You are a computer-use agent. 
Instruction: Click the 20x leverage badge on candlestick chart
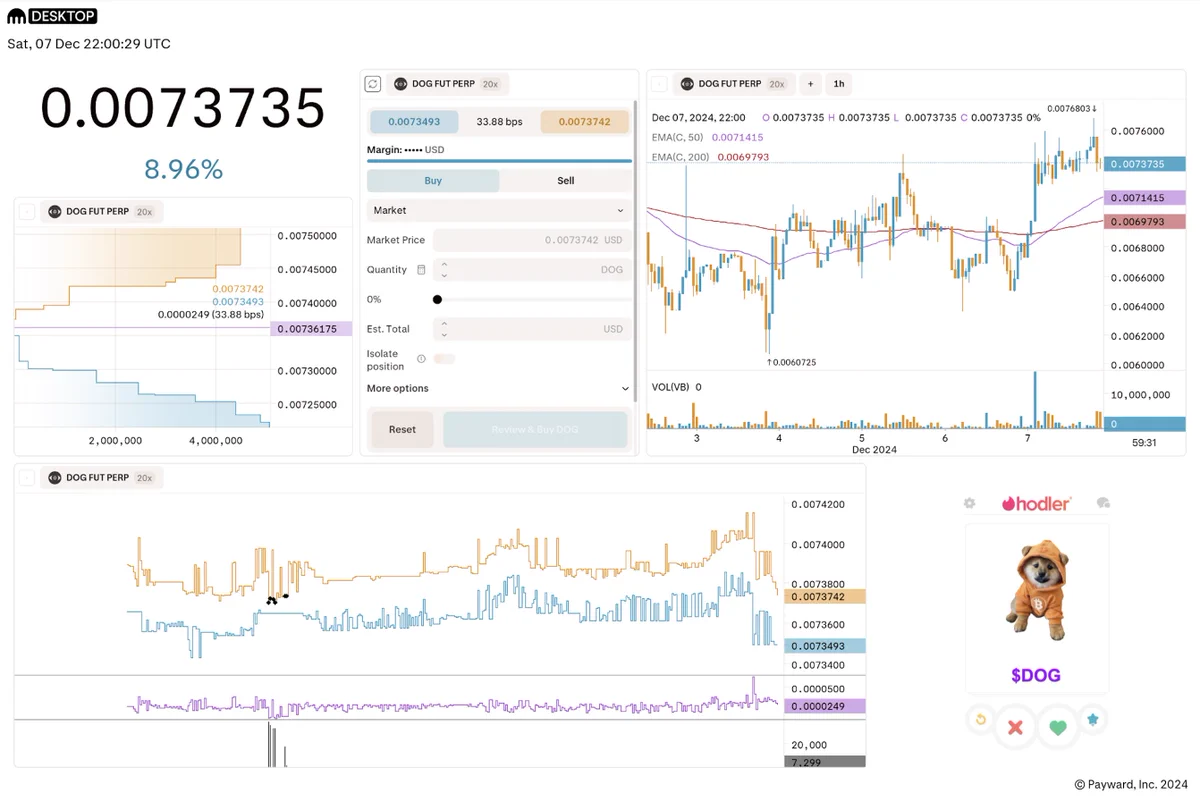776,85
